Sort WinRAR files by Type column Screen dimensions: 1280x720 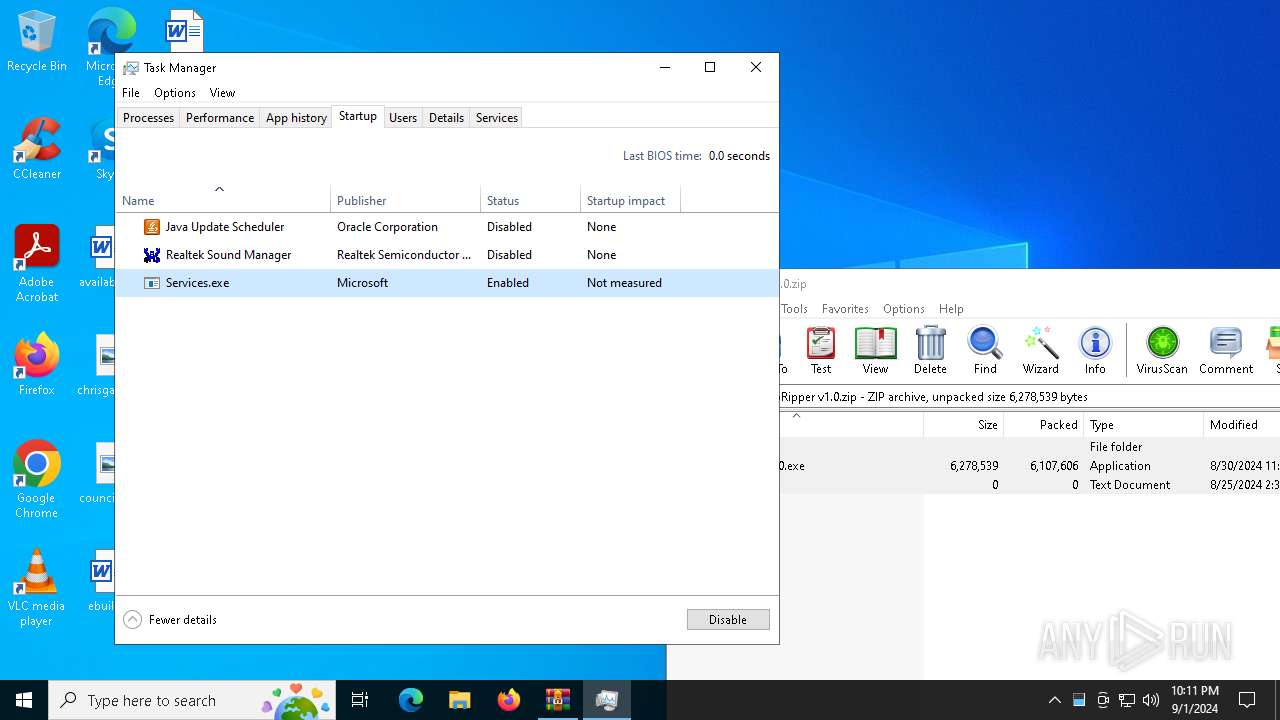tap(1143, 424)
